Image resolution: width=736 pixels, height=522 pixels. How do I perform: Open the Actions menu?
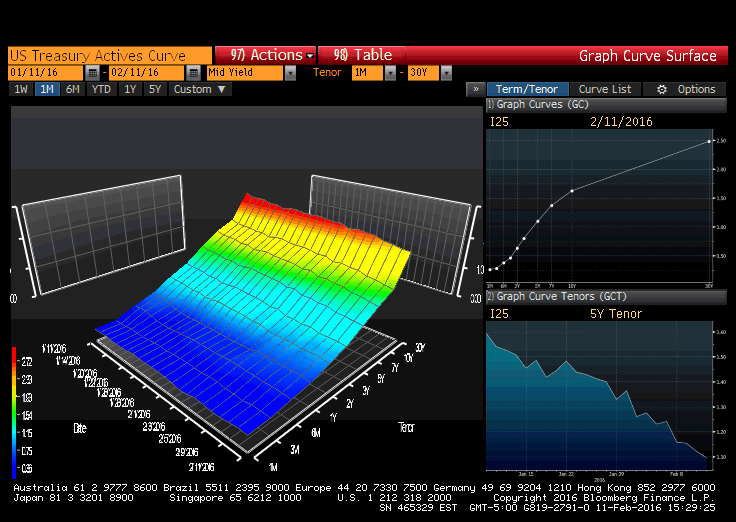click(x=265, y=55)
